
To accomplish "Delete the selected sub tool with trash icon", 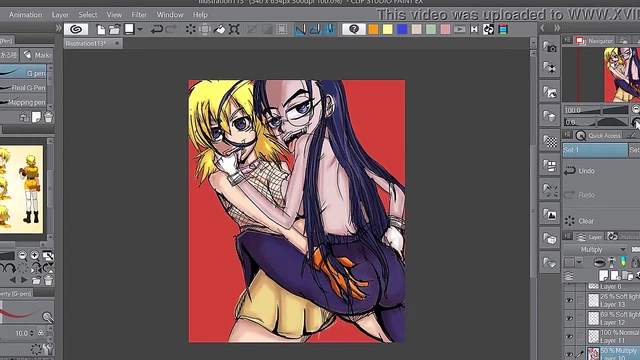I will tap(48, 118).
